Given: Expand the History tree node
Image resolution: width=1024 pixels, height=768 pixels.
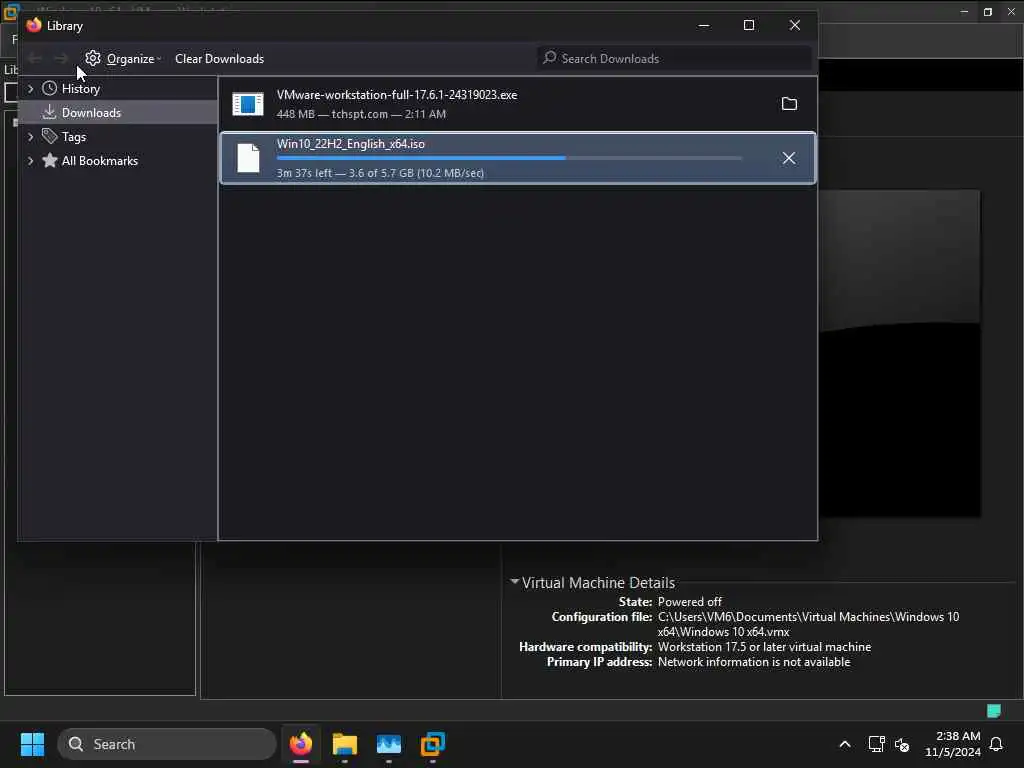Looking at the screenshot, I should [x=30, y=88].
